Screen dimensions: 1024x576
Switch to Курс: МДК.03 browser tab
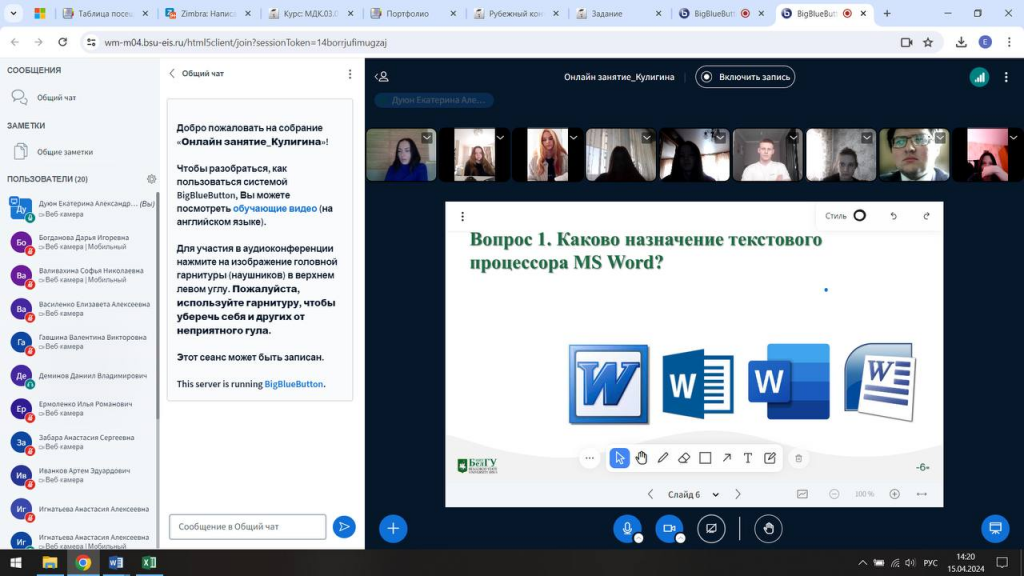pyautogui.click(x=310, y=13)
